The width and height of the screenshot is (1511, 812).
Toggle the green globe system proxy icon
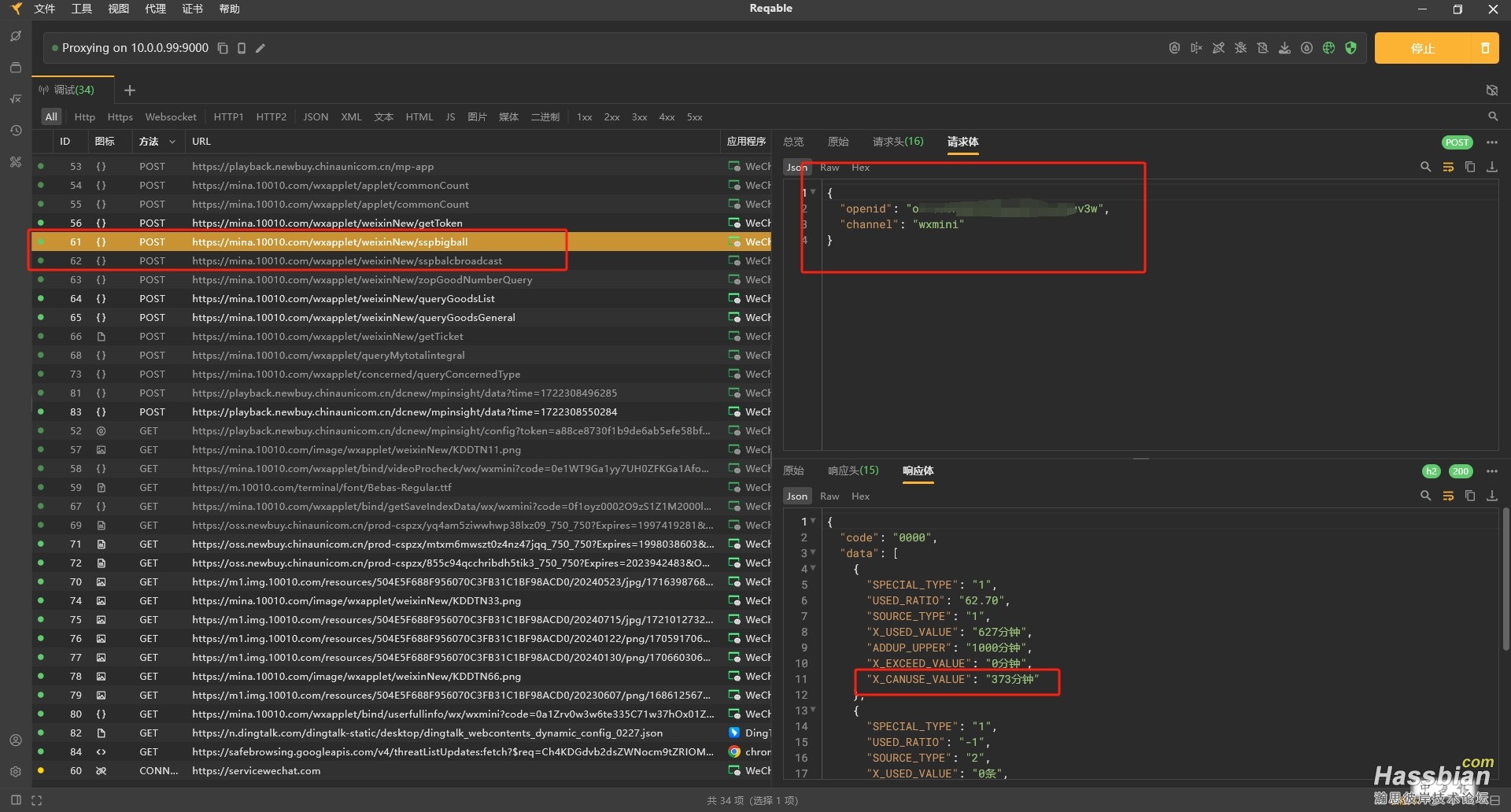[1328, 48]
